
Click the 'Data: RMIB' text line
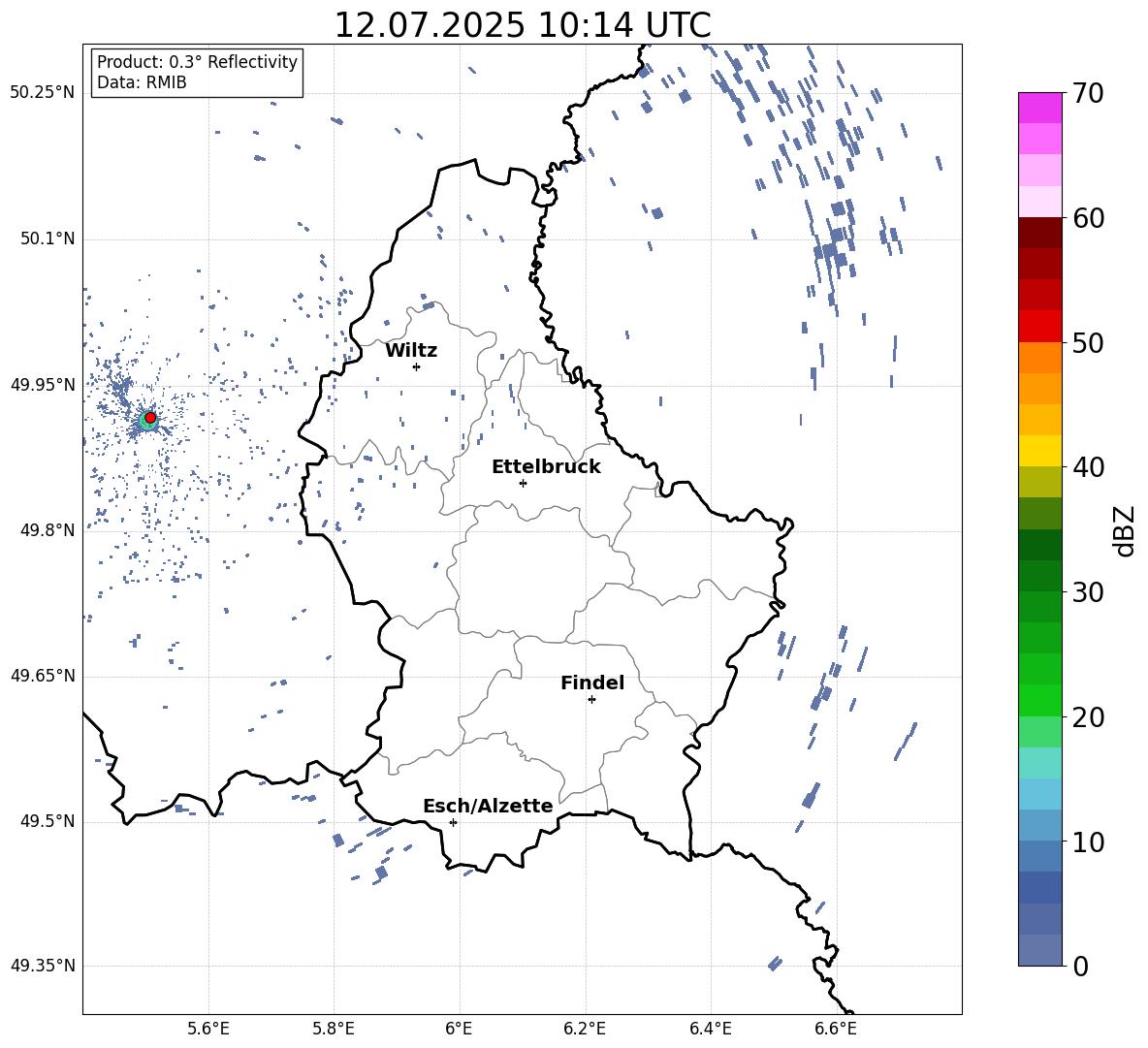tap(142, 82)
